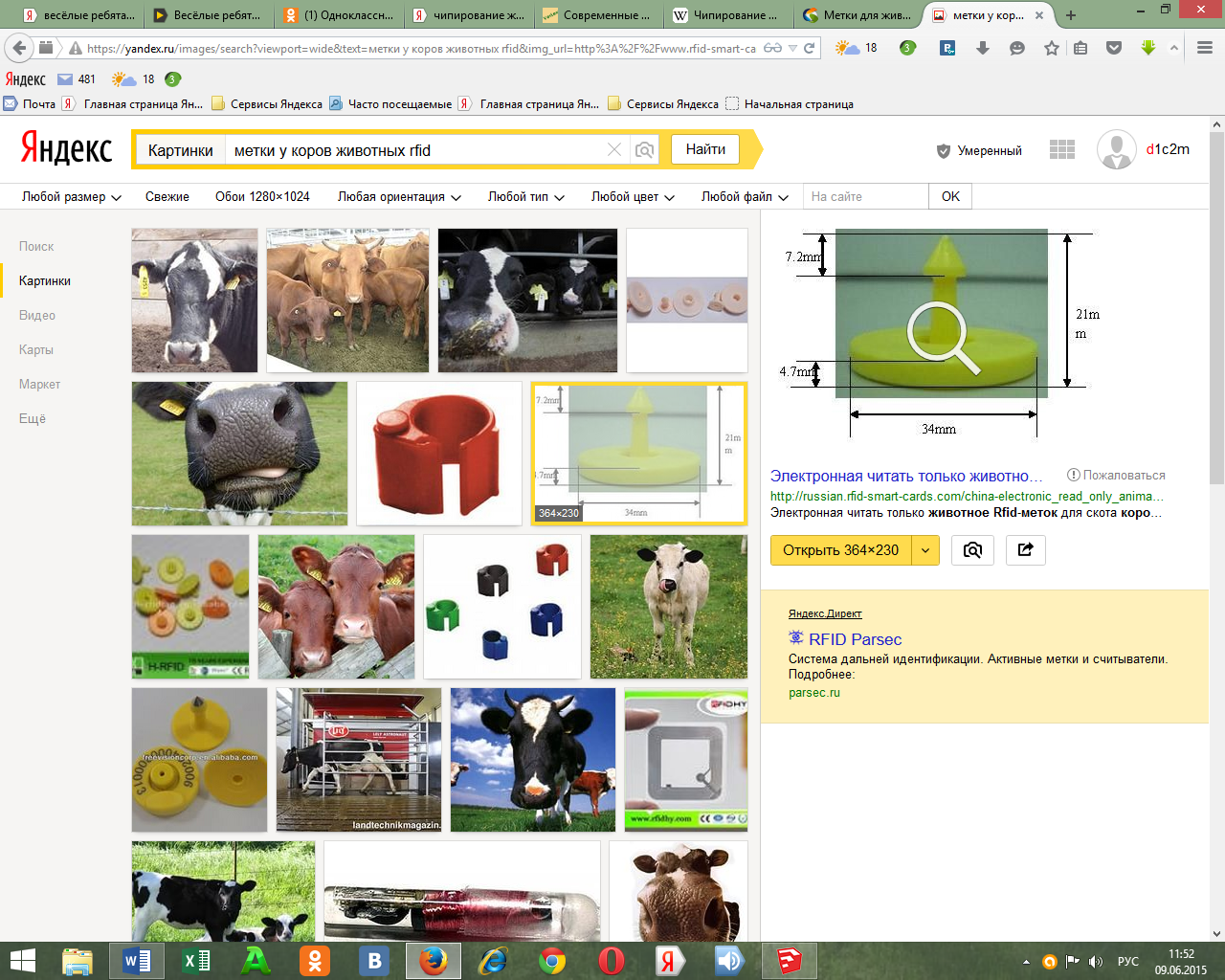1225x980 pixels.
Task: Click the Yandex logo
Action: [66, 148]
